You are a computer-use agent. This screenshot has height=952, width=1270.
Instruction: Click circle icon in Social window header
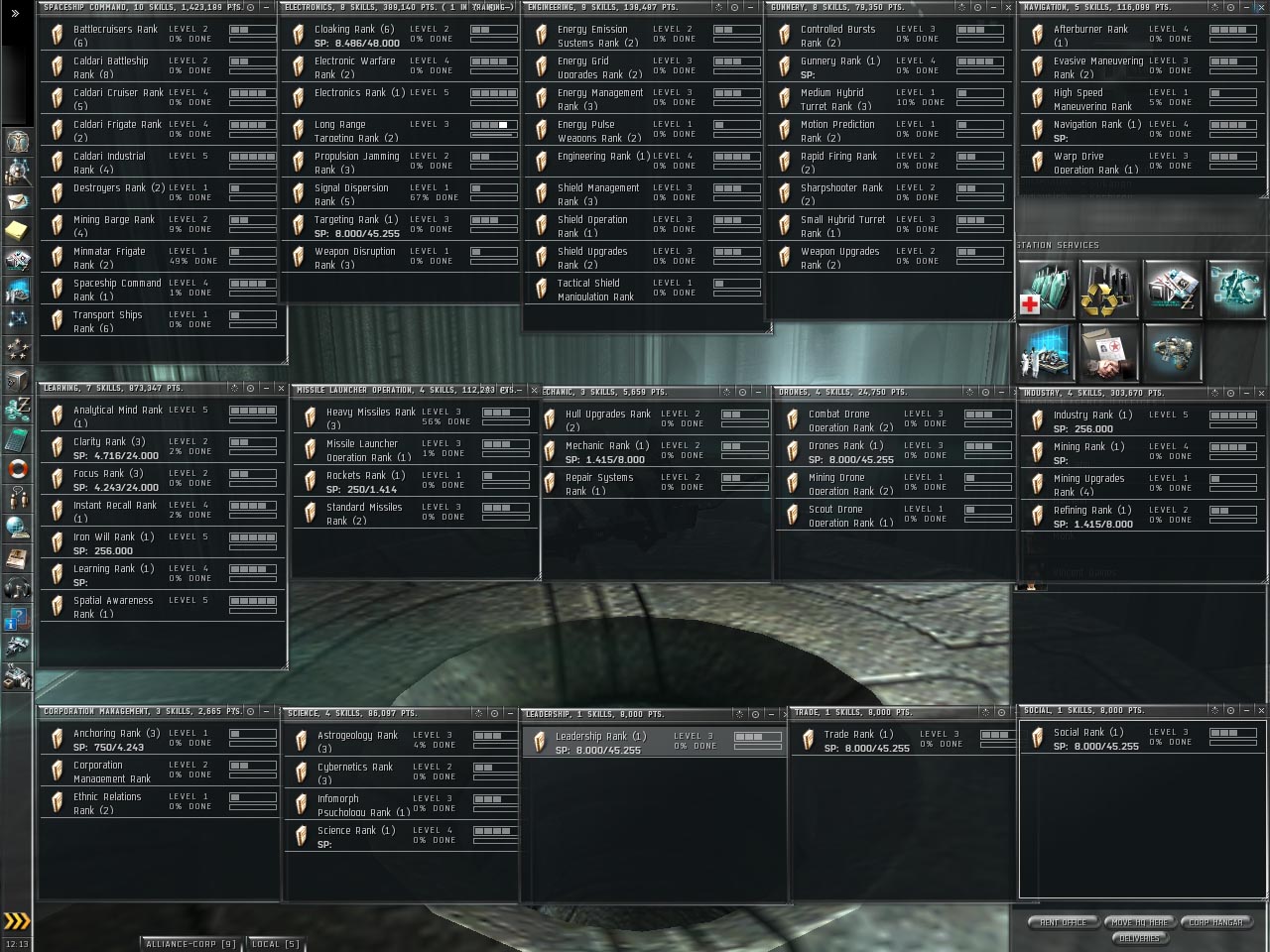(1230, 710)
